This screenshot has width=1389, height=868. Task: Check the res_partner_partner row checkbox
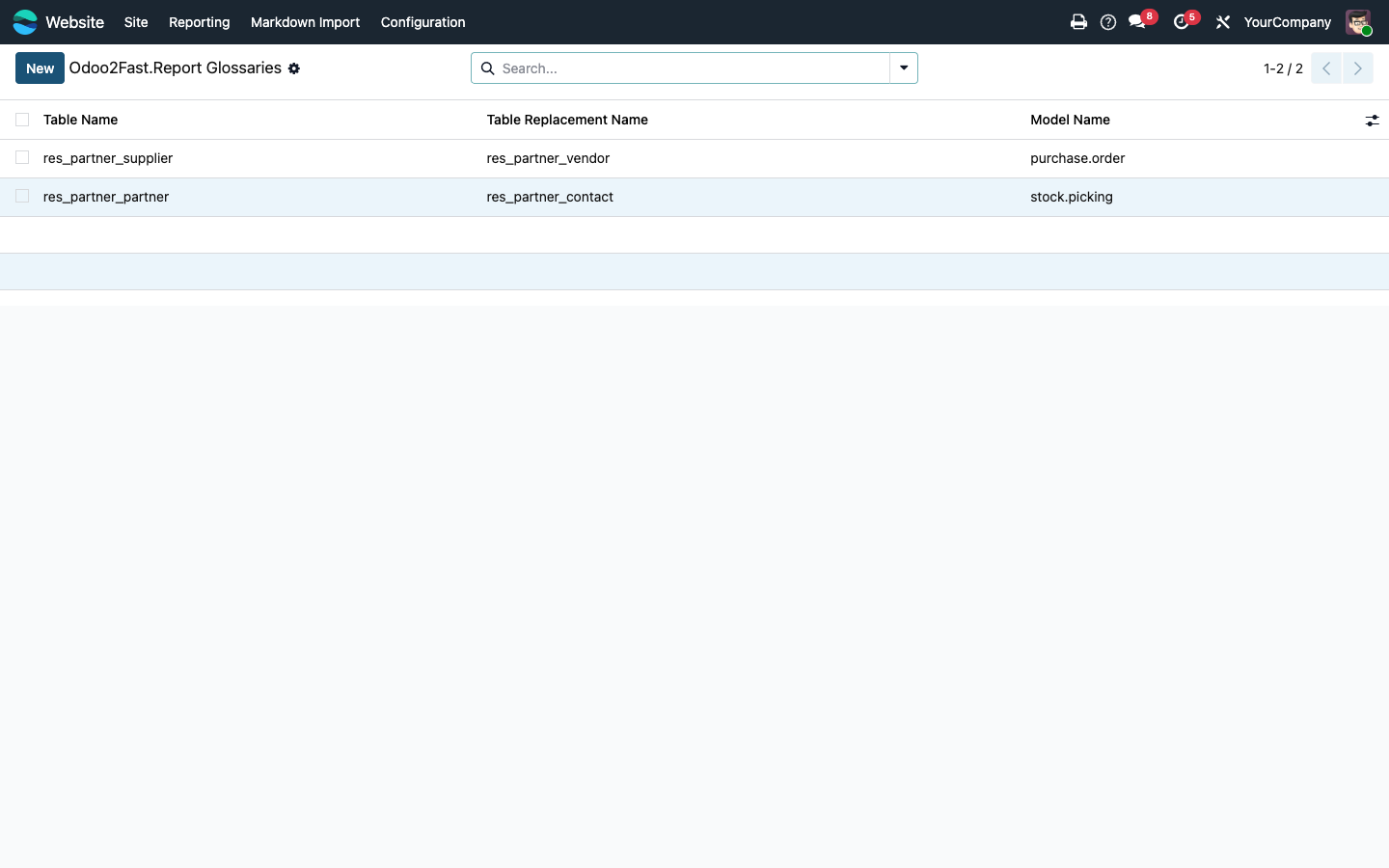pos(22,196)
